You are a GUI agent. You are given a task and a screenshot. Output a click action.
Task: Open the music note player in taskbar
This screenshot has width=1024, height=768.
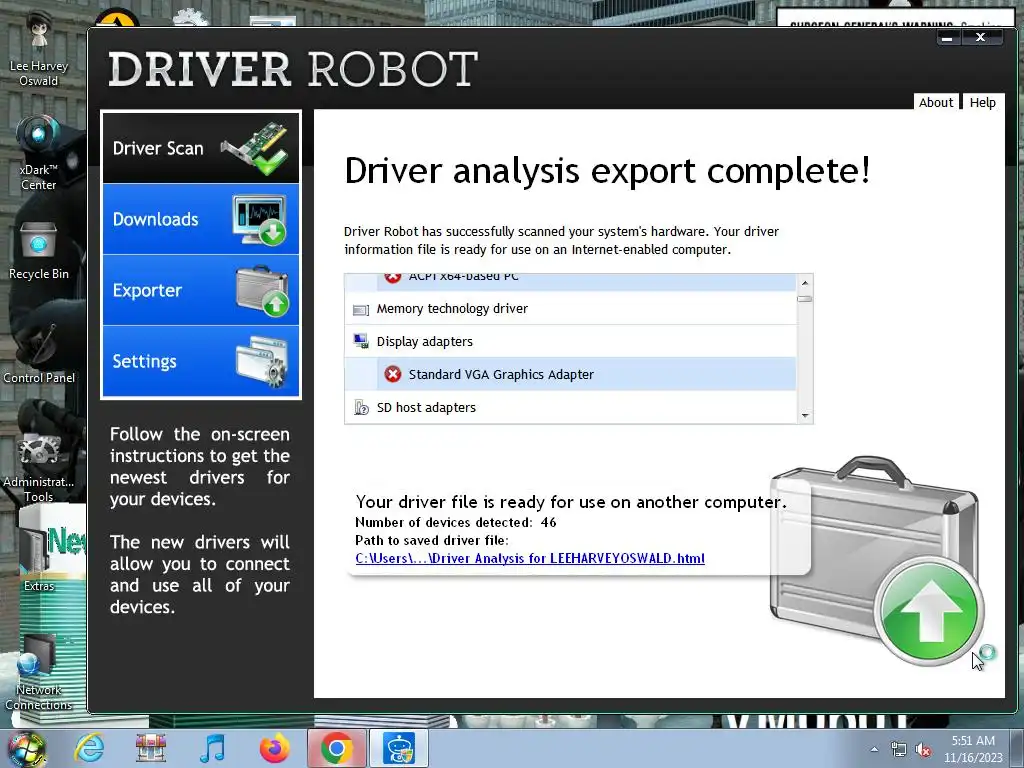click(212, 748)
